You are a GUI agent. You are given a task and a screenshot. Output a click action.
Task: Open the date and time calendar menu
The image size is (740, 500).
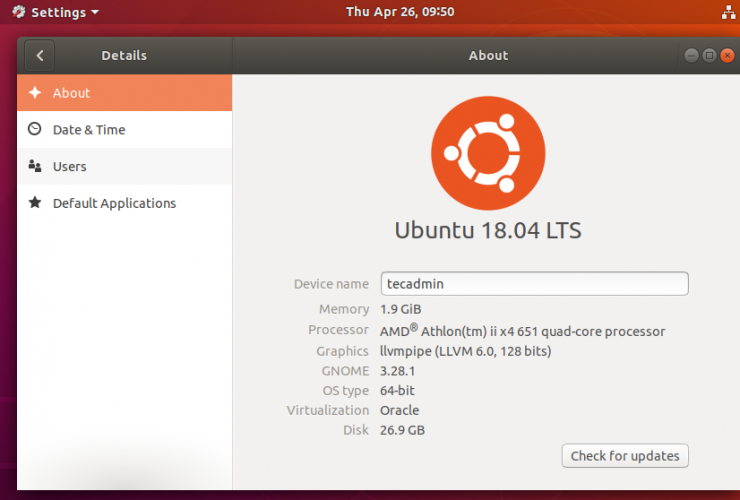coord(400,12)
